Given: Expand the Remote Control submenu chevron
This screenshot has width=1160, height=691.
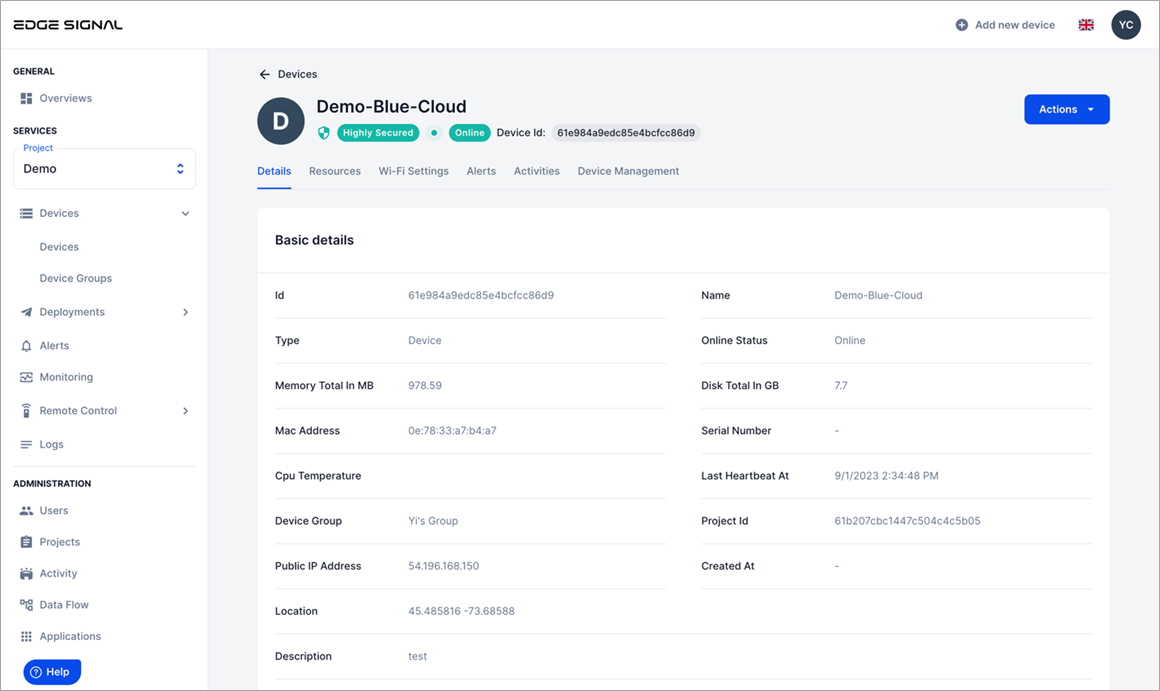Looking at the screenshot, I should pos(186,411).
